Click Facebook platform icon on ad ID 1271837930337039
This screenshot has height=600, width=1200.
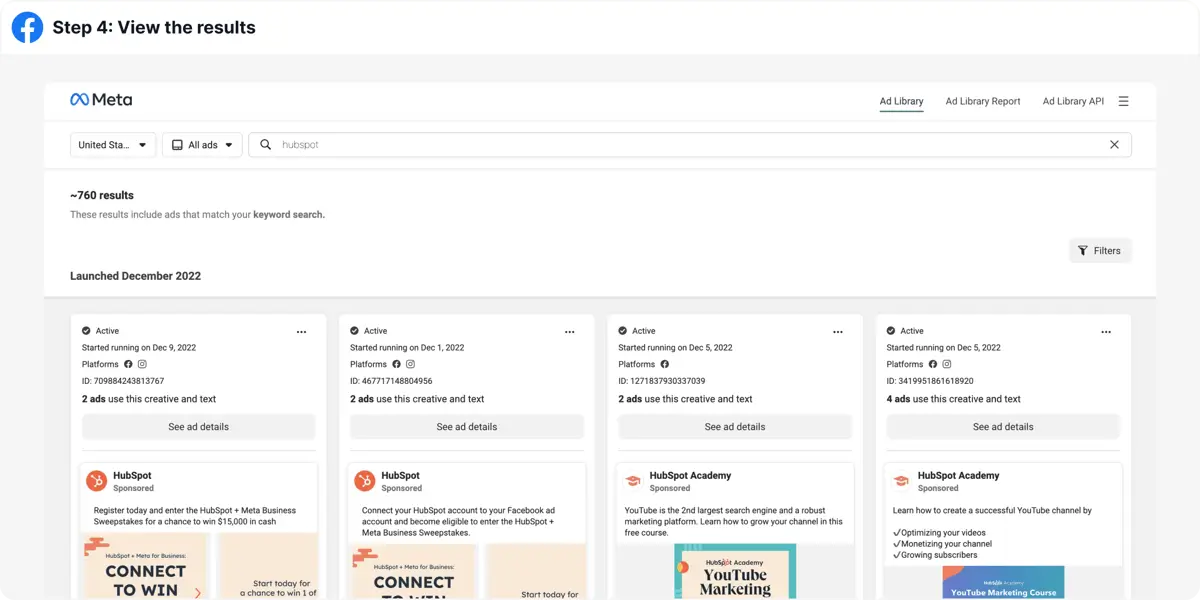tap(664, 365)
